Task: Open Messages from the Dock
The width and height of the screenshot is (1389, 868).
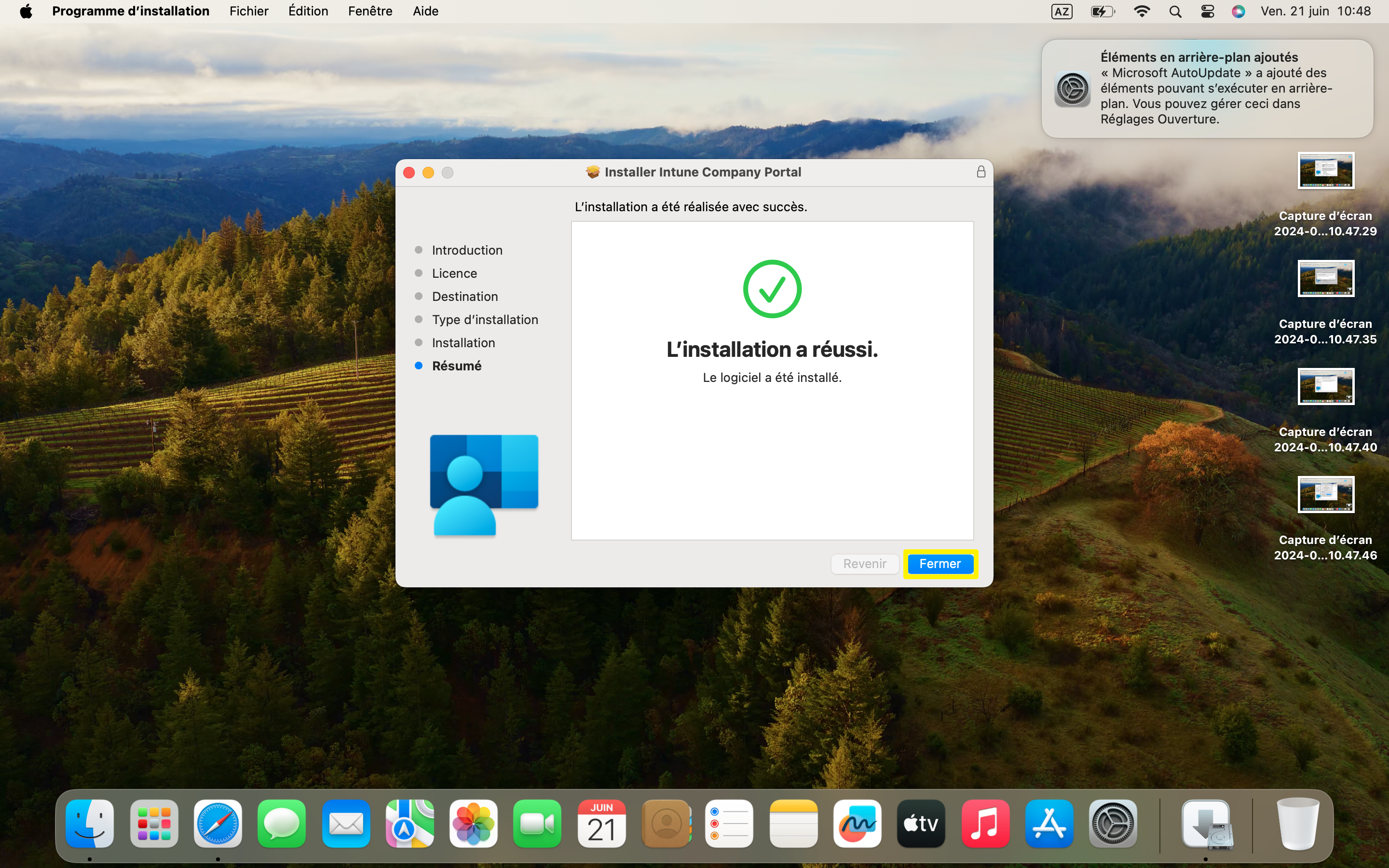Action: click(x=282, y=823)
